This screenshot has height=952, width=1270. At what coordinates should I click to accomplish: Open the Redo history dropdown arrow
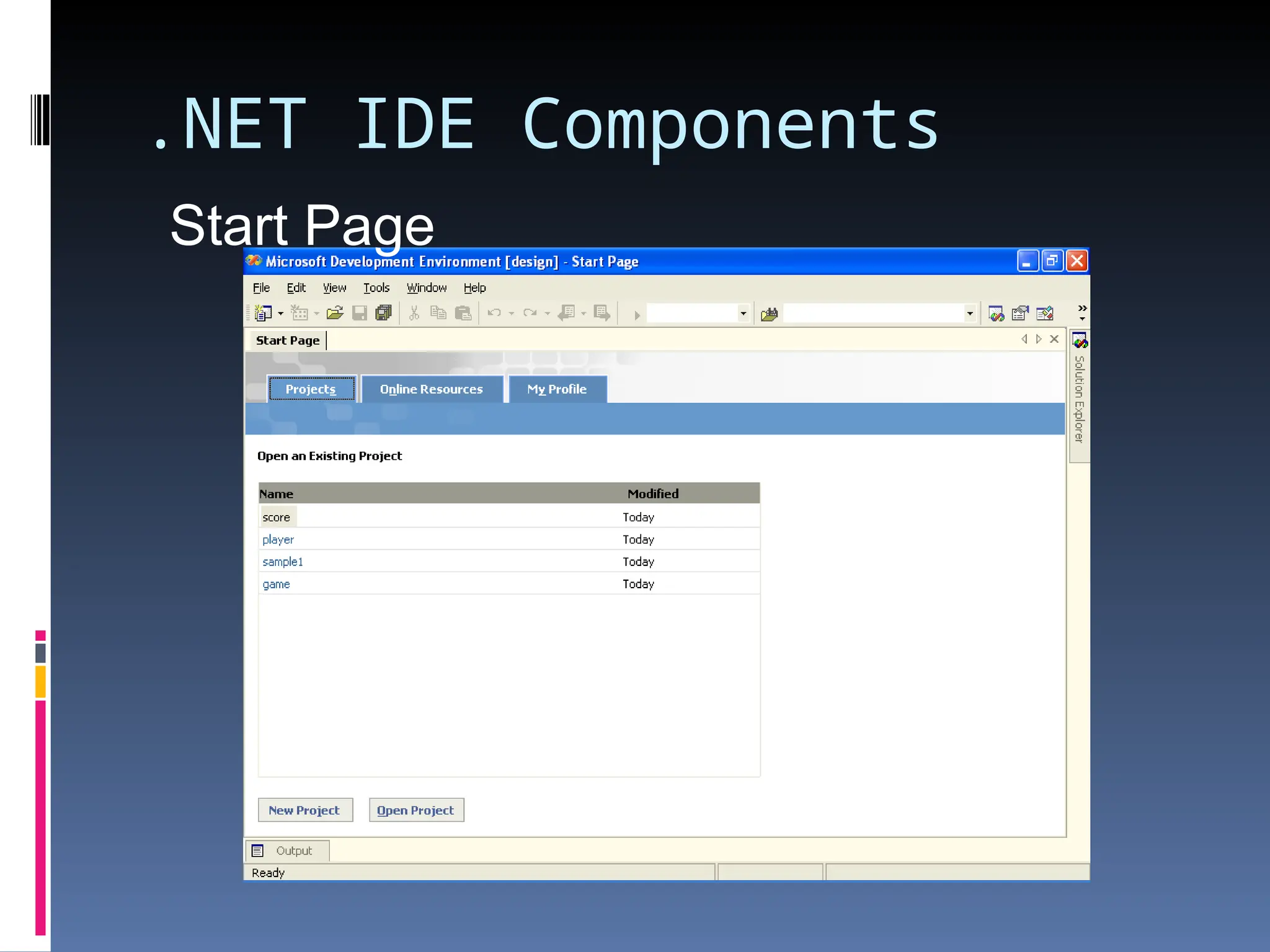pos(548,314)
